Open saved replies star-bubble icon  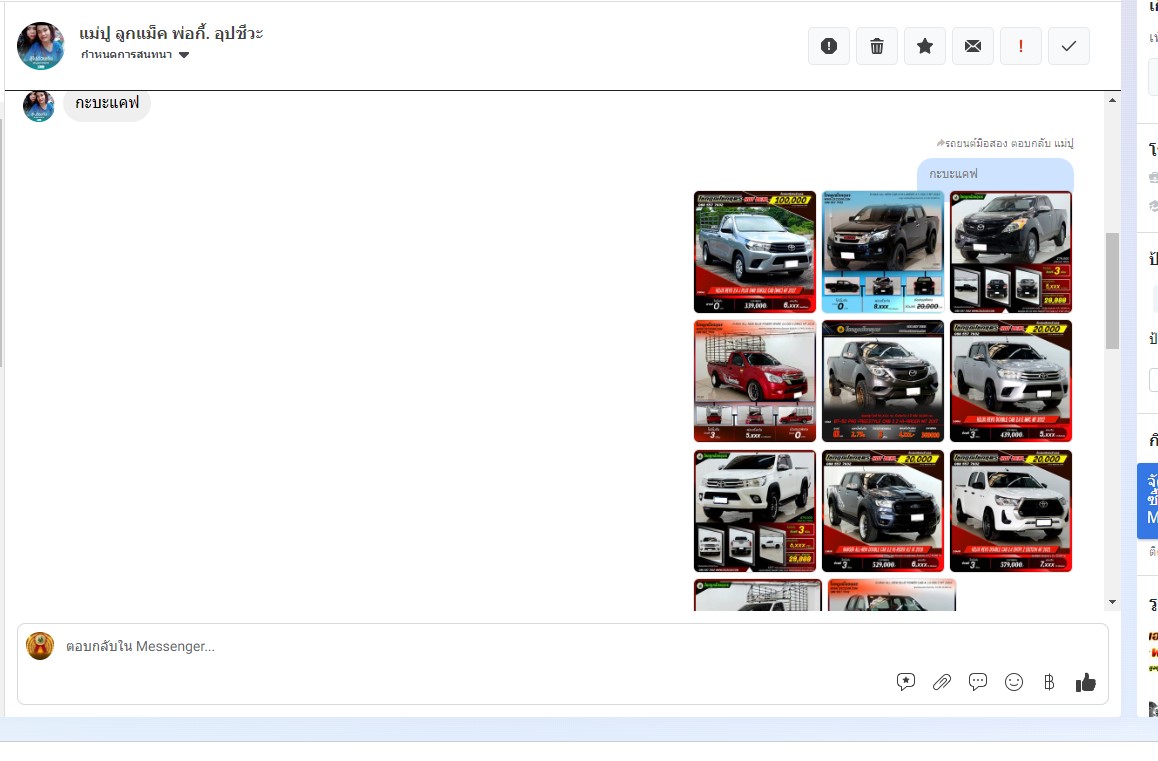click(905, 682)
